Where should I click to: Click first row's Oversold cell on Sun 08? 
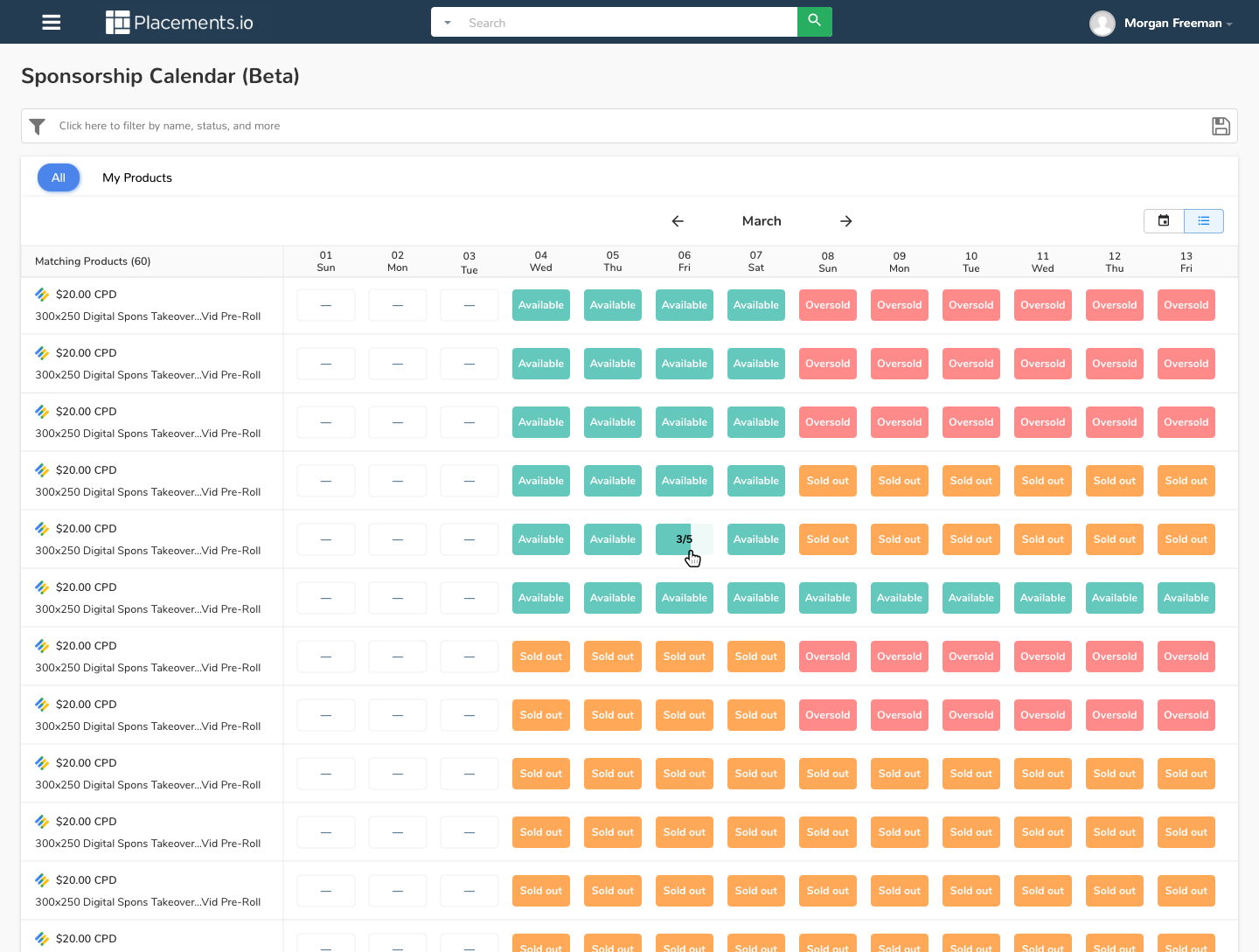point(828,305)
